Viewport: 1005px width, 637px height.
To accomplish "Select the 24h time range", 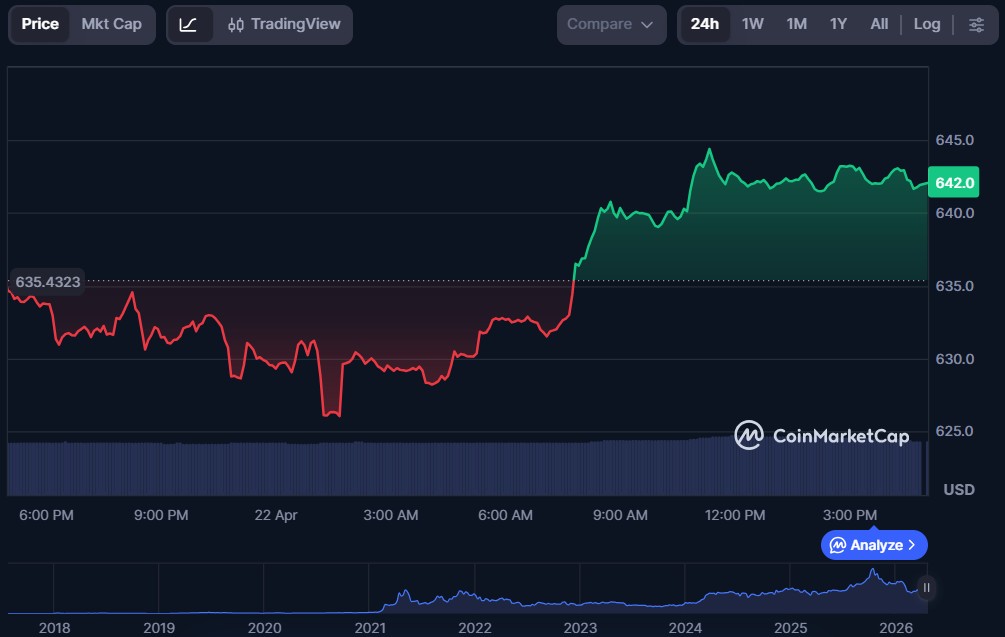I will click(x=704, y=24).
